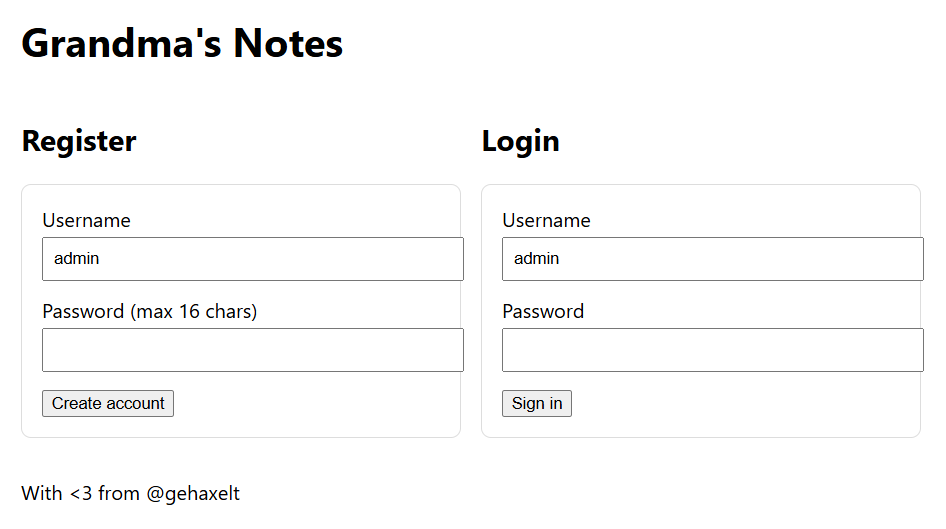Click the word "from" in the footer
This screenshot has width=946, height=529.
point(119,493)
